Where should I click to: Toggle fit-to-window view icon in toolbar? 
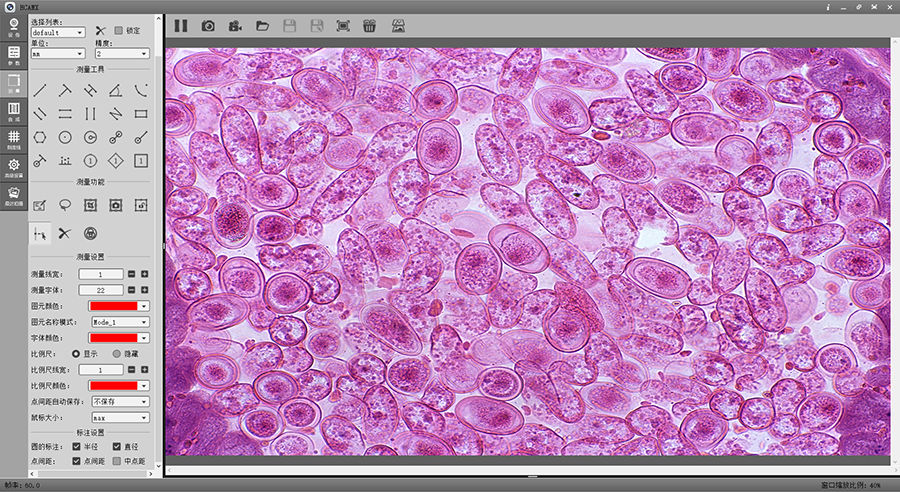pyautogui.click(x=343, y=26)
